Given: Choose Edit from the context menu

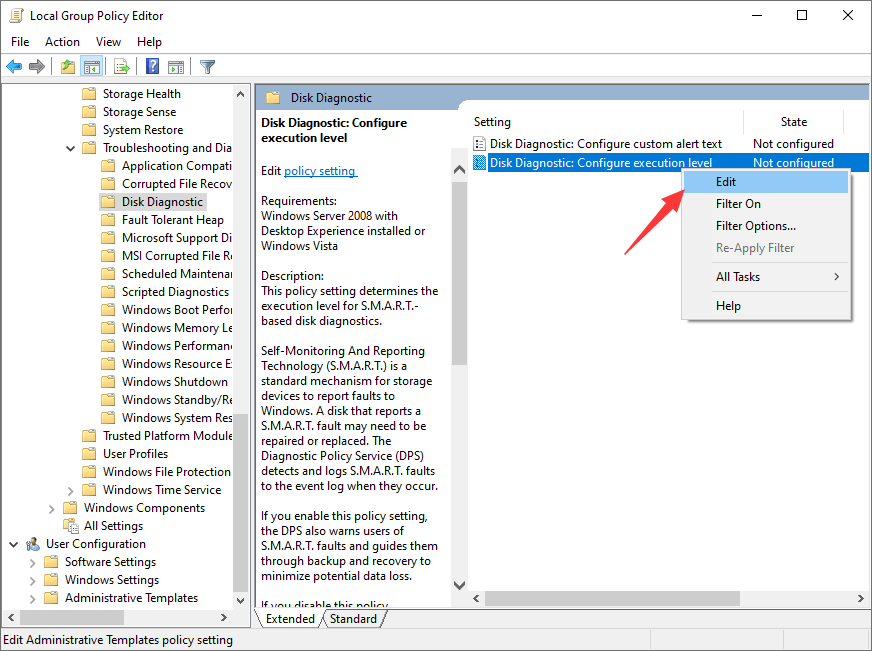Looking at the screenshot, I should 726,182.
